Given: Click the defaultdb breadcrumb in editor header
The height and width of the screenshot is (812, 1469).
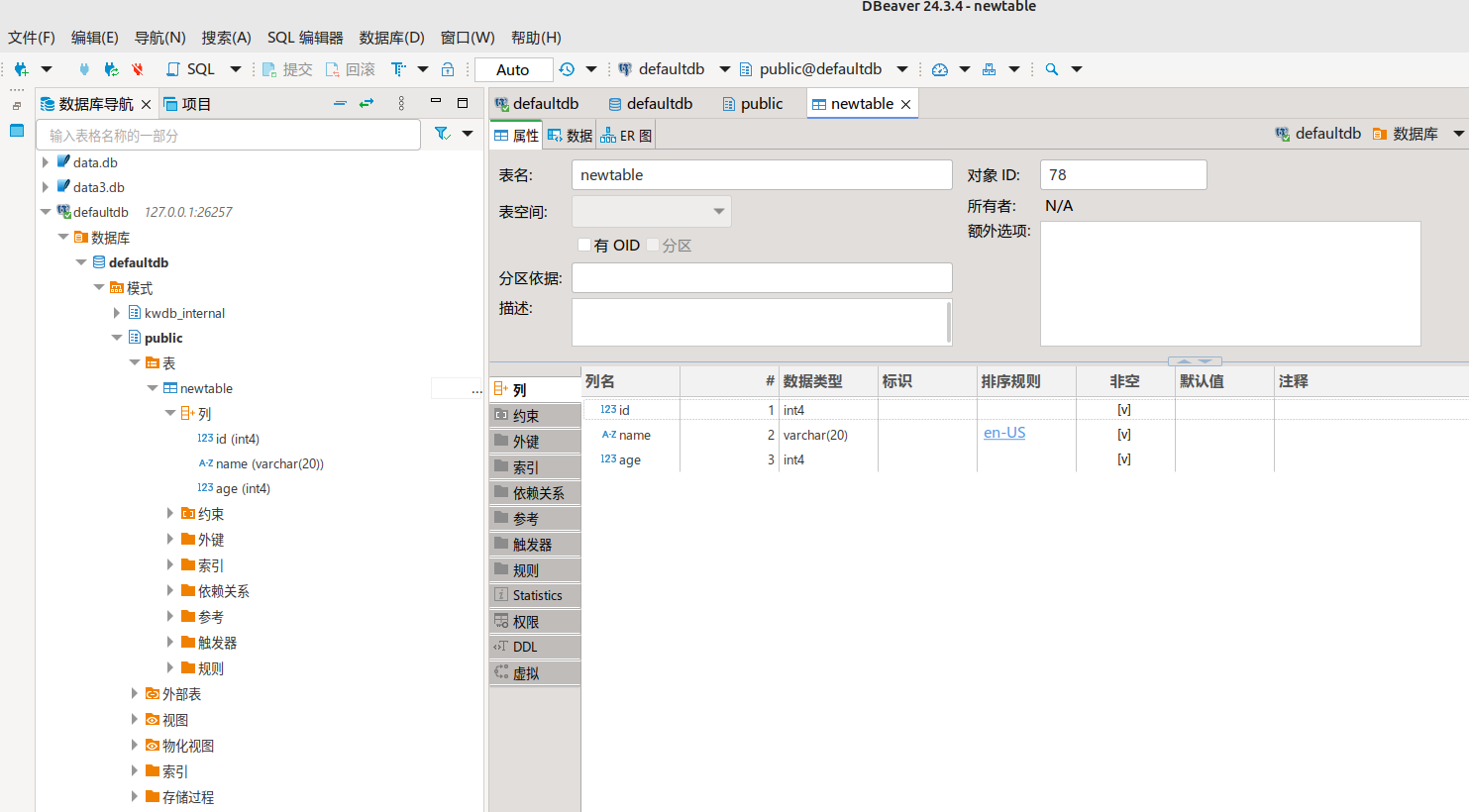Looking at the screenshot, I should coord(1317,134).
